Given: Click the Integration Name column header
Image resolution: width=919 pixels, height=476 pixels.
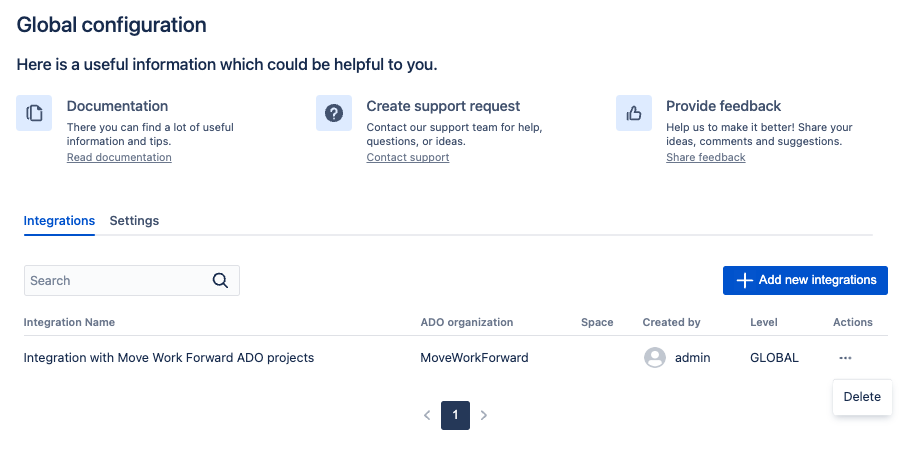Looking at the screenshot, I should pos(69,323).
